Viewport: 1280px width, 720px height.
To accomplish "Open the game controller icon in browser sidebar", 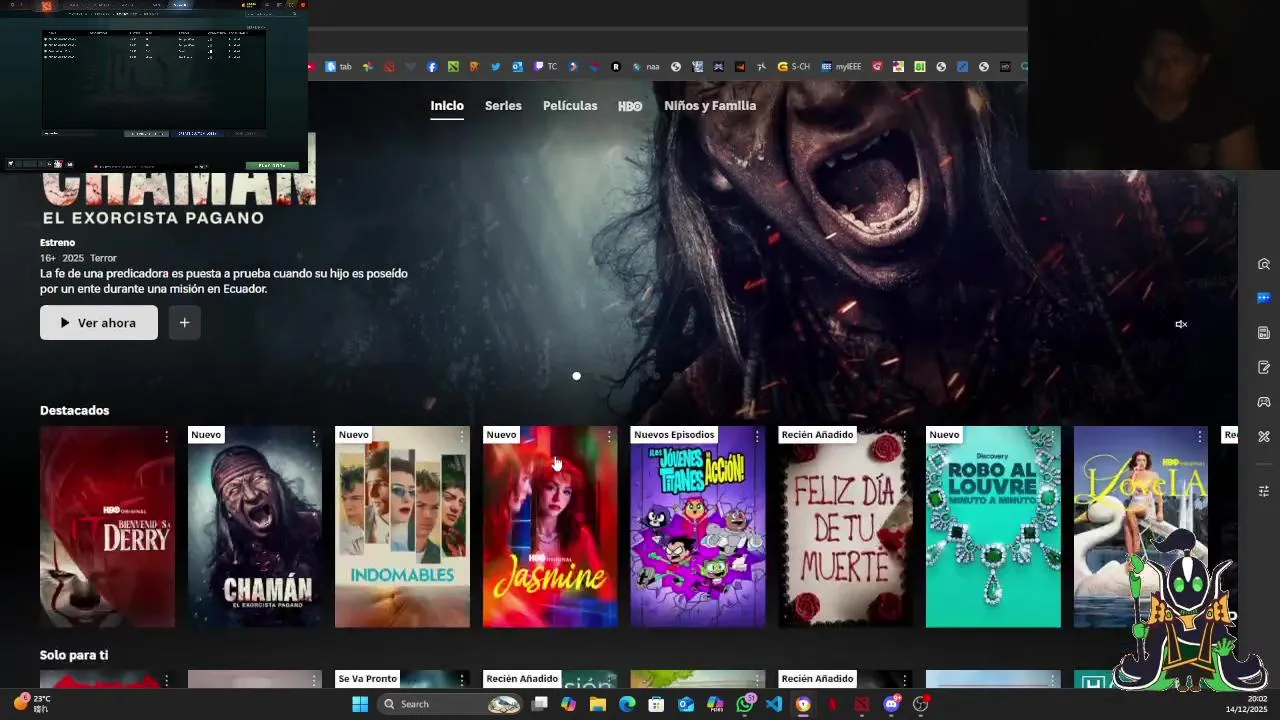I will [x=1264, y=402].
